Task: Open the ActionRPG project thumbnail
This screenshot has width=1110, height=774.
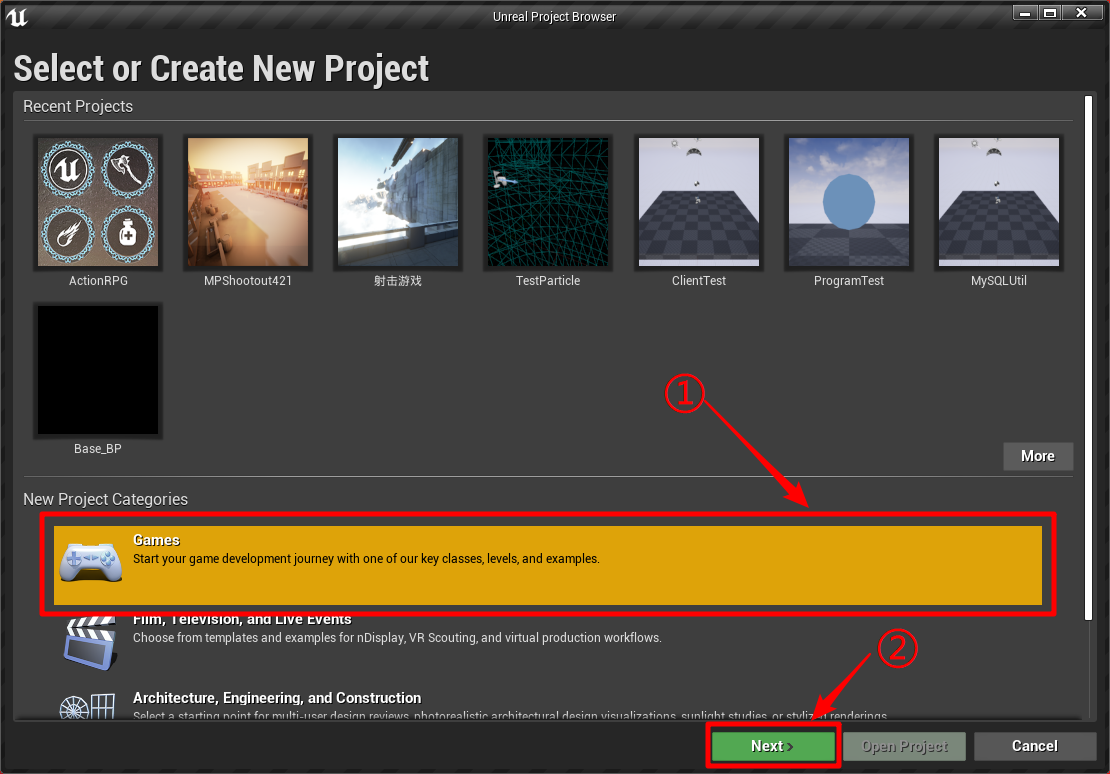Action: (97, 202)
